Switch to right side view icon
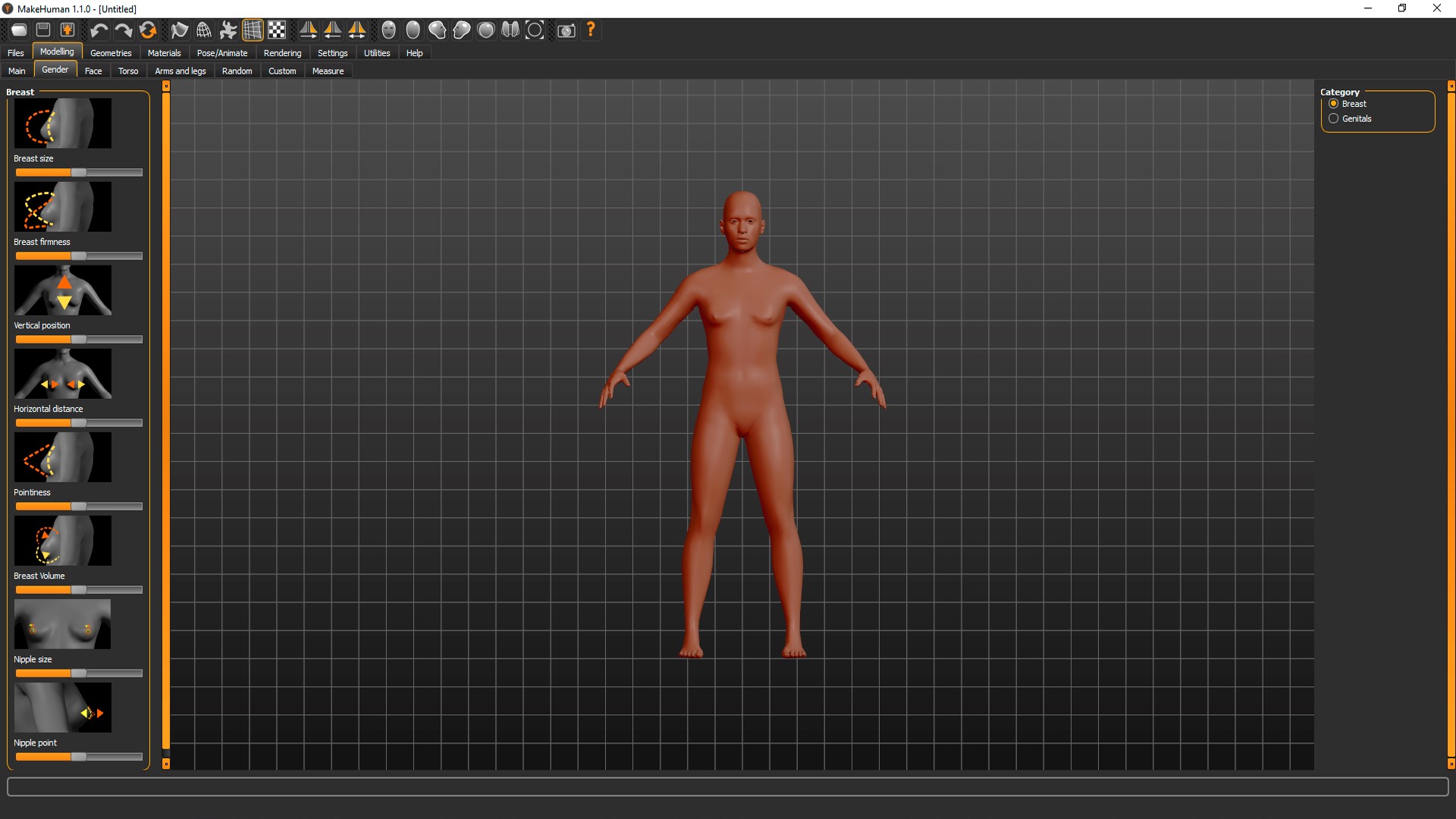1456x819 pixels. tap(438, 30)
